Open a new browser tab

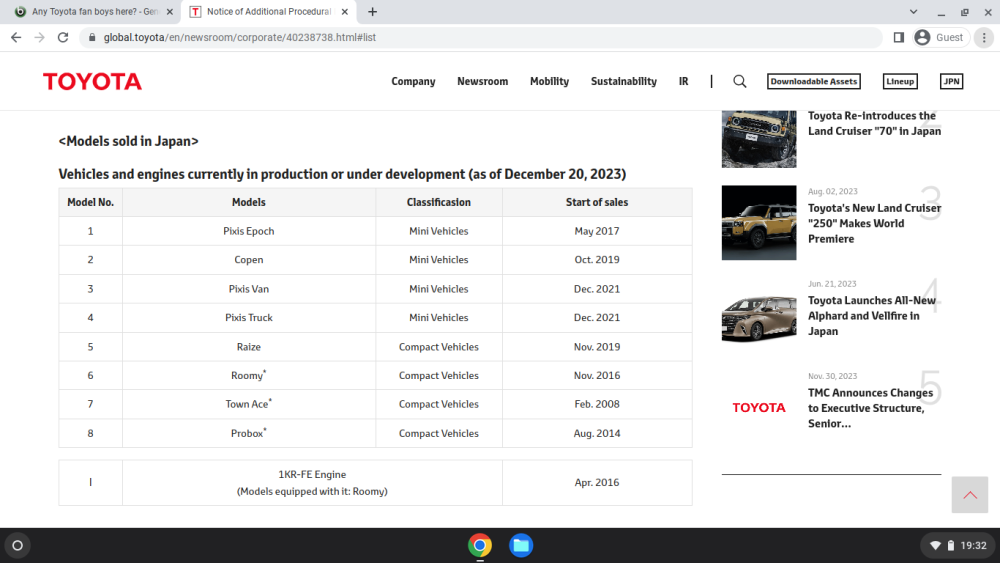(x=372, y=11)
